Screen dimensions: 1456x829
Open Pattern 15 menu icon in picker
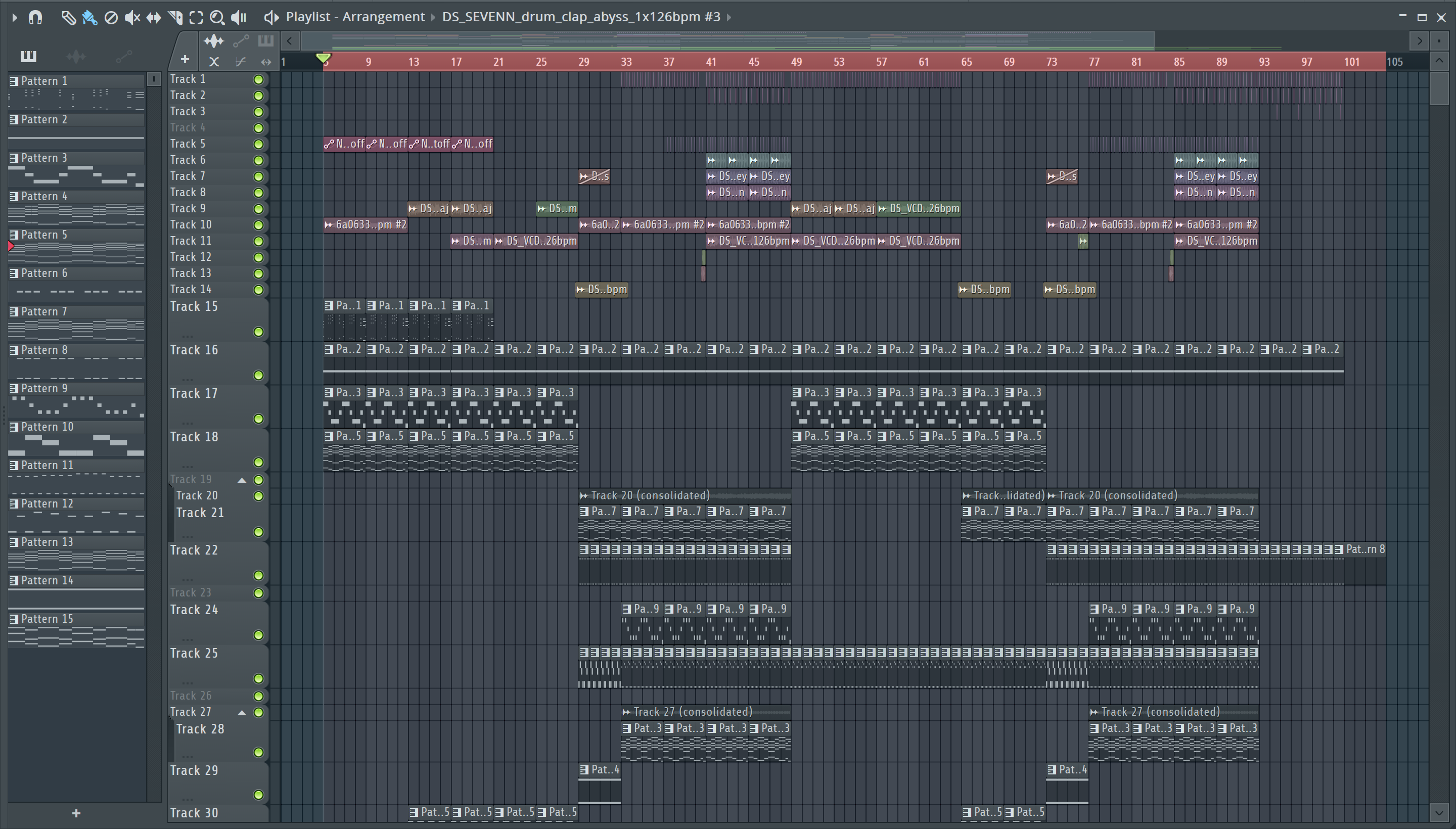pos(14,619)
